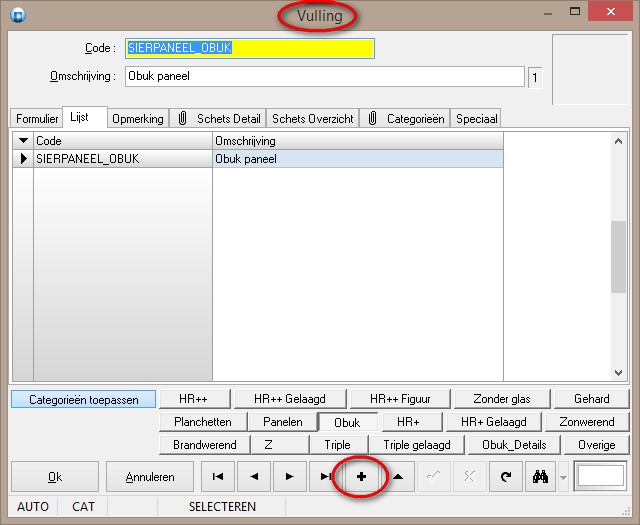Toggle the Zonder glas category
The height and width of the screenshot is (525, 640).
coord(502,399)
